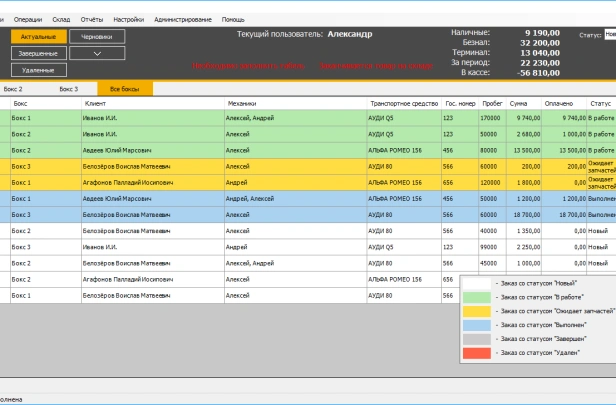Open the Статус filter dropdown
The height and width of the screenshot is (405, 616).
point(610,34)
